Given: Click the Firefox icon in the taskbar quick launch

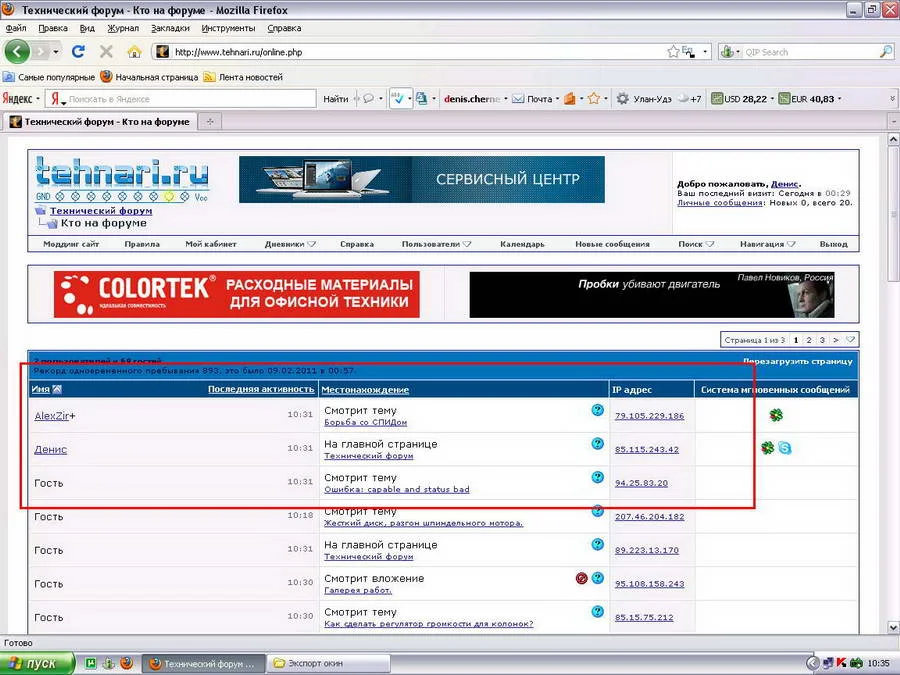Looking at the screenshot, I should tap(127, 663).
